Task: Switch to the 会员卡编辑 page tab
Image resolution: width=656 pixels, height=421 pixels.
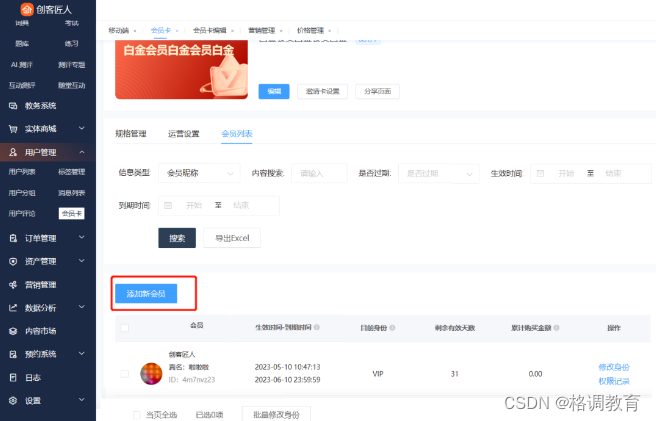Action: point(210,31)
